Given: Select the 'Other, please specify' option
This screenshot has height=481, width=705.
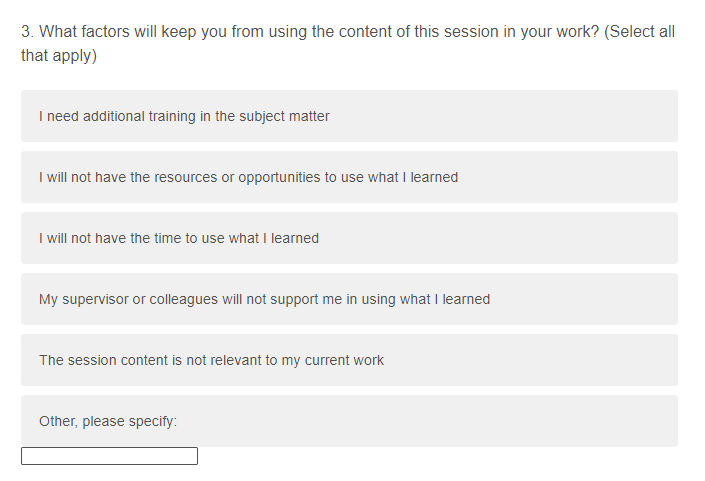Looking at the screenshot, I should 349,421.
